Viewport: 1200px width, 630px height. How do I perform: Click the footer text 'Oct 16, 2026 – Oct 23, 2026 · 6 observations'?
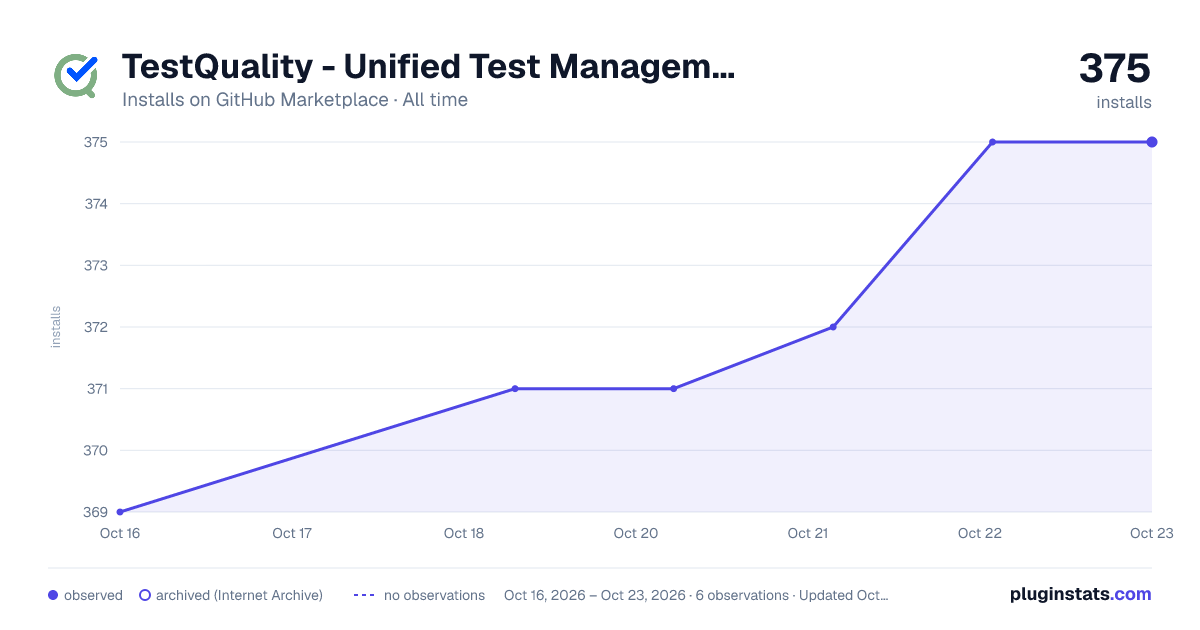coord(646,595)
